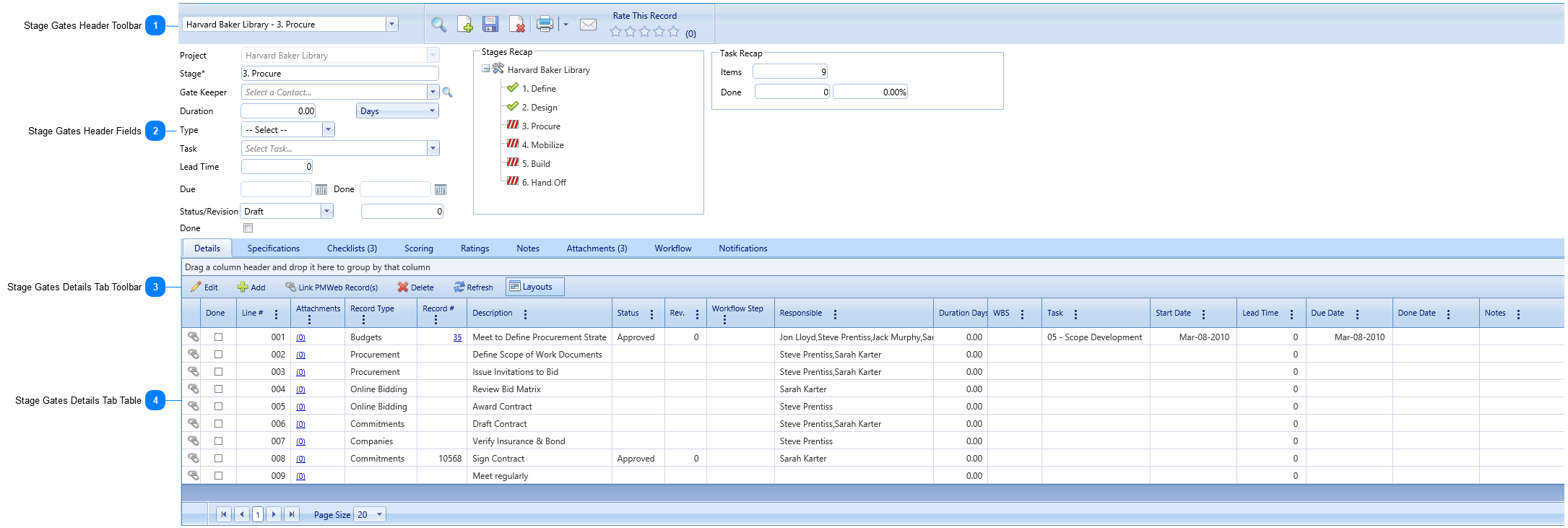Open the Status column options menu
Image resolution: width=1568 pixels, height=528 pixels.
(x=651, y=314)
